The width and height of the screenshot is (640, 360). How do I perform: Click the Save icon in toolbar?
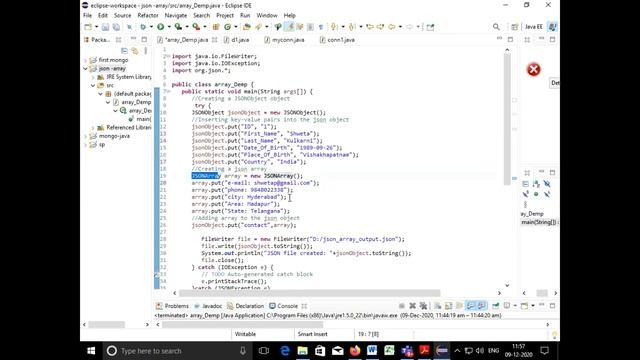(x=105, y=27)
